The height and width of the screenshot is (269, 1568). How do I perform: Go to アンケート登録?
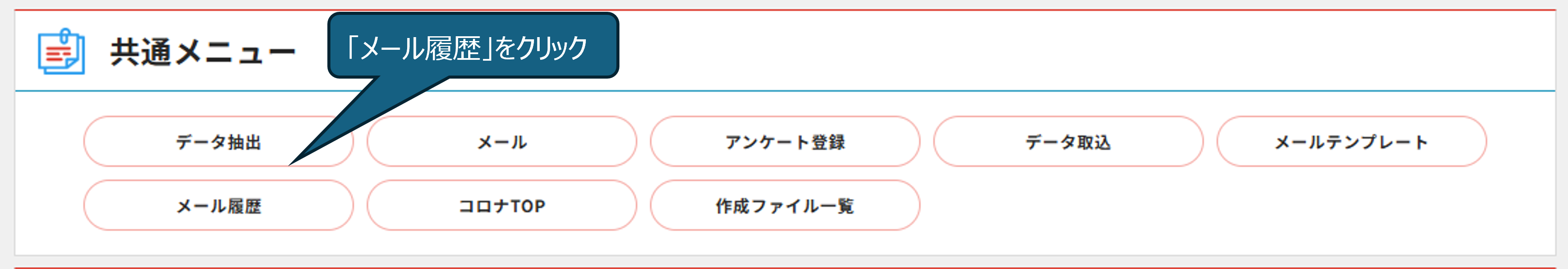point(785,141)
